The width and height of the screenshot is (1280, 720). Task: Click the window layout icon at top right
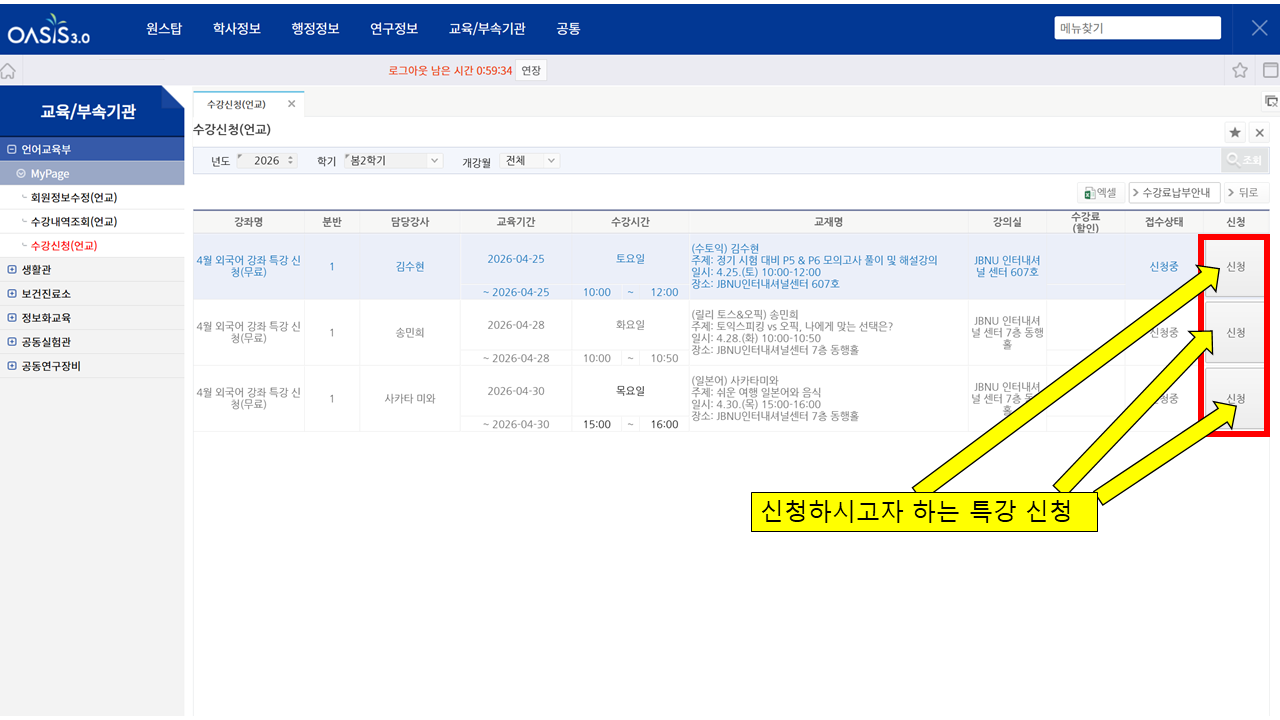pos(1270,70)
